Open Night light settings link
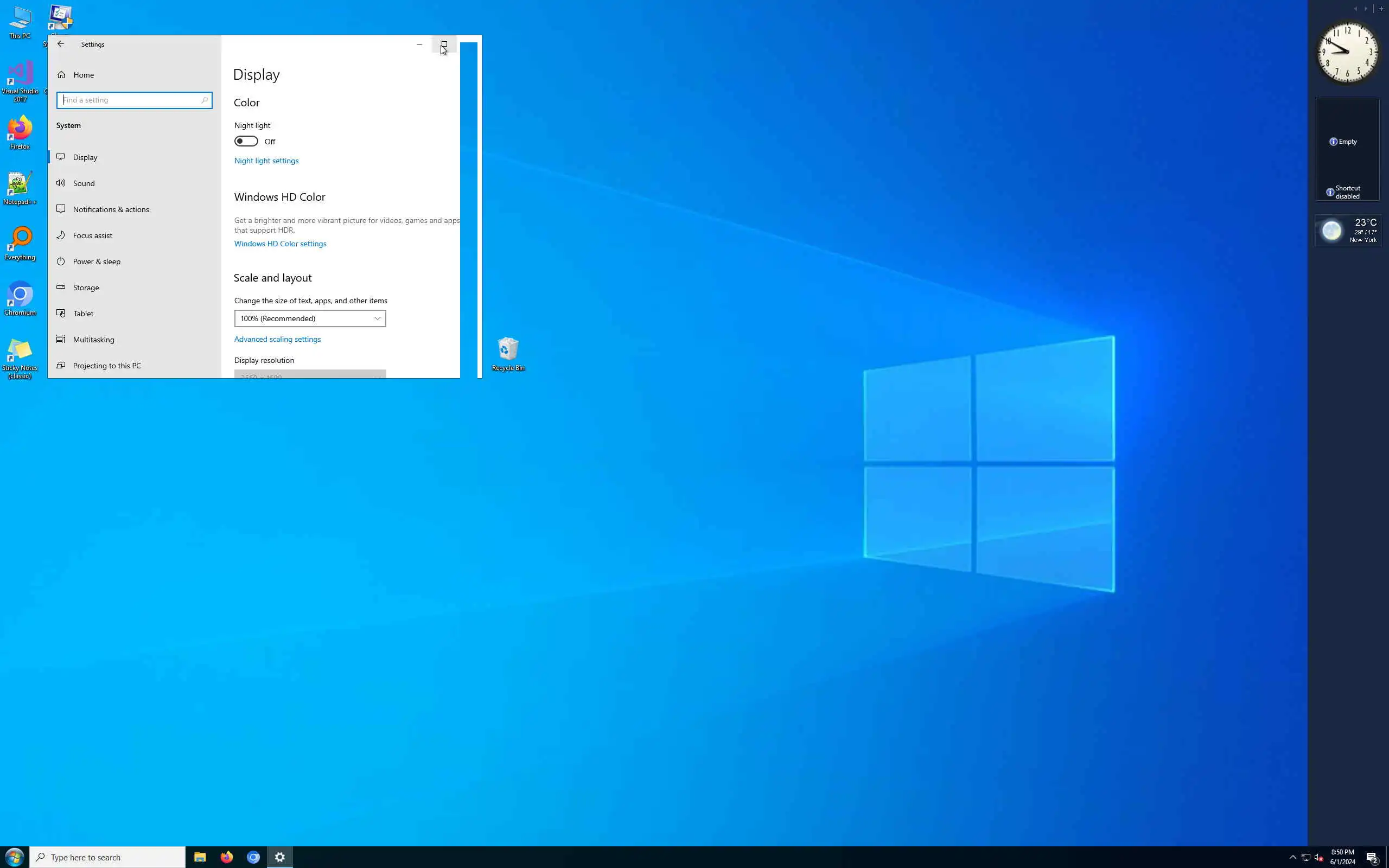Viewport: 1389px width, 868px height. coord(266,161)
